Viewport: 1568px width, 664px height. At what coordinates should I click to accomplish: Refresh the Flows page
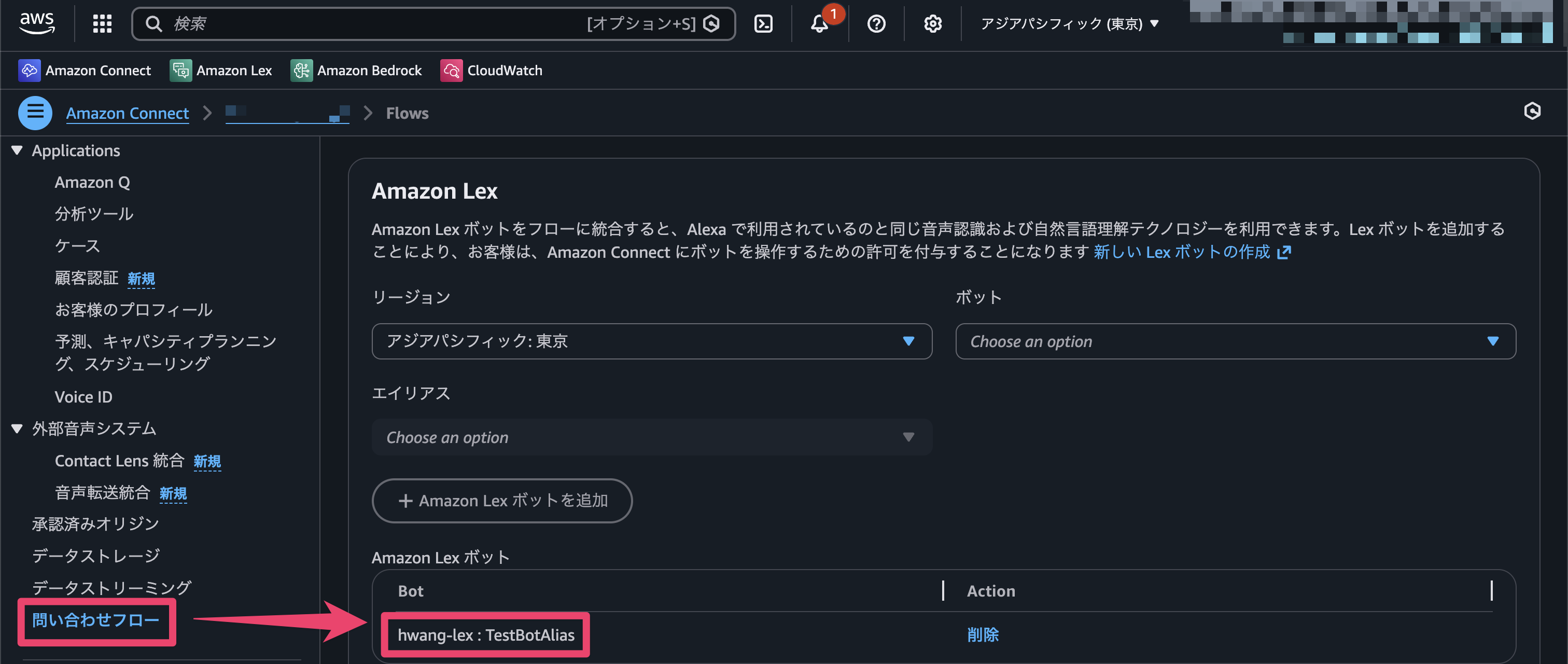1533,112
